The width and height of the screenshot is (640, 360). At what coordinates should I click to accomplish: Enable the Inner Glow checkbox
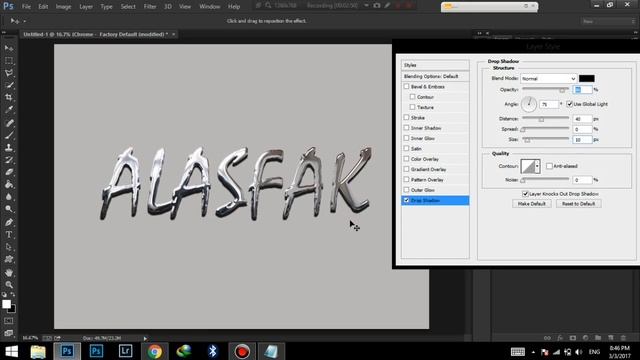click(x=406, y=138)
